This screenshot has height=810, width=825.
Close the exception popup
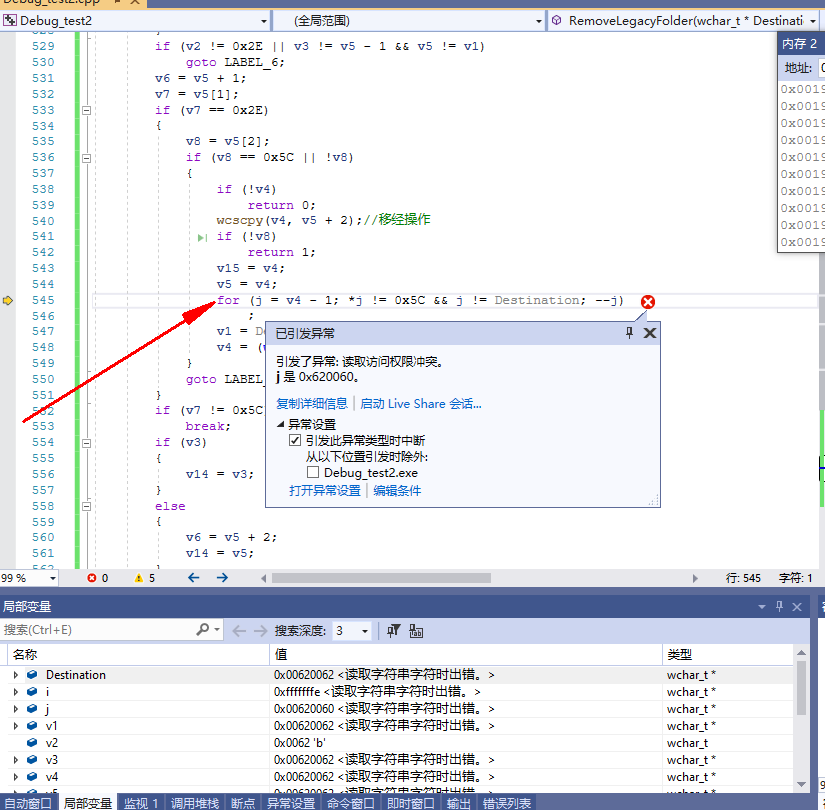650,333
